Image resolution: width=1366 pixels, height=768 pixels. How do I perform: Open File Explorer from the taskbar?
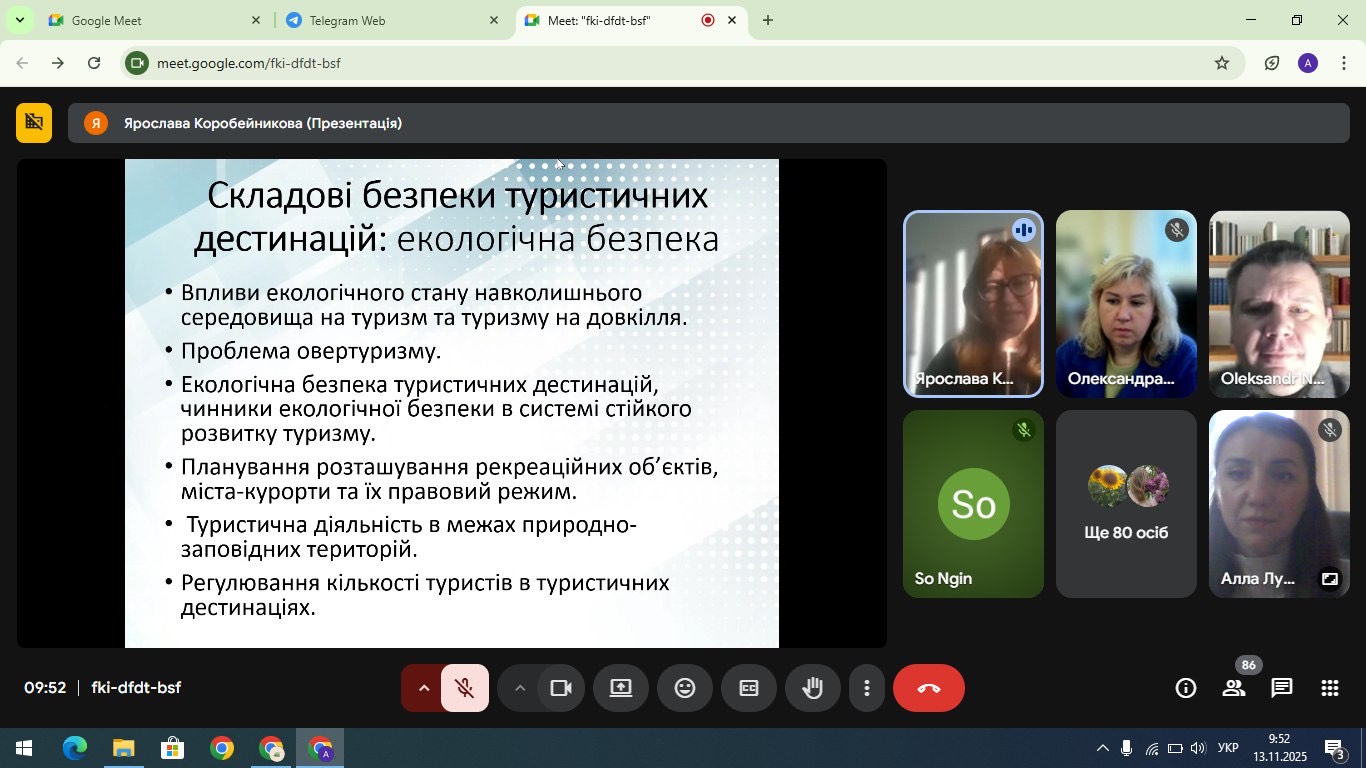tap(123, 748)
